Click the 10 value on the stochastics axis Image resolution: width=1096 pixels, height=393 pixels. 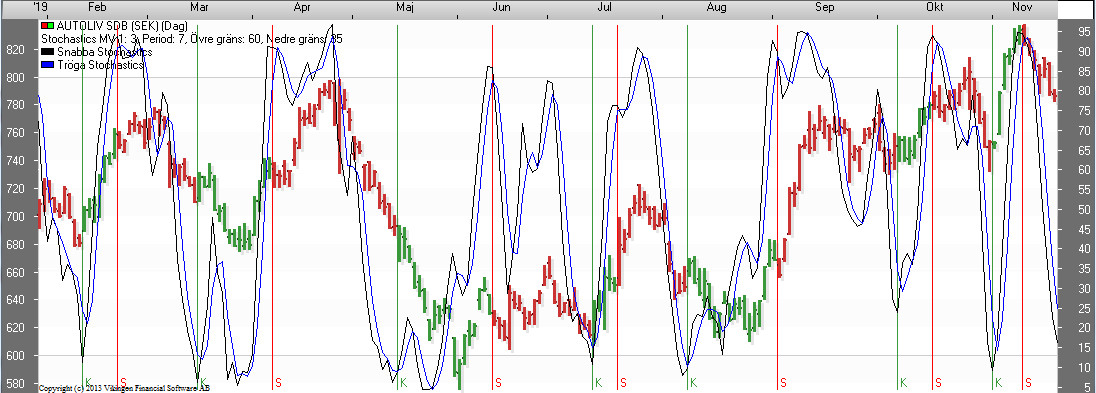pos(1083,367)
